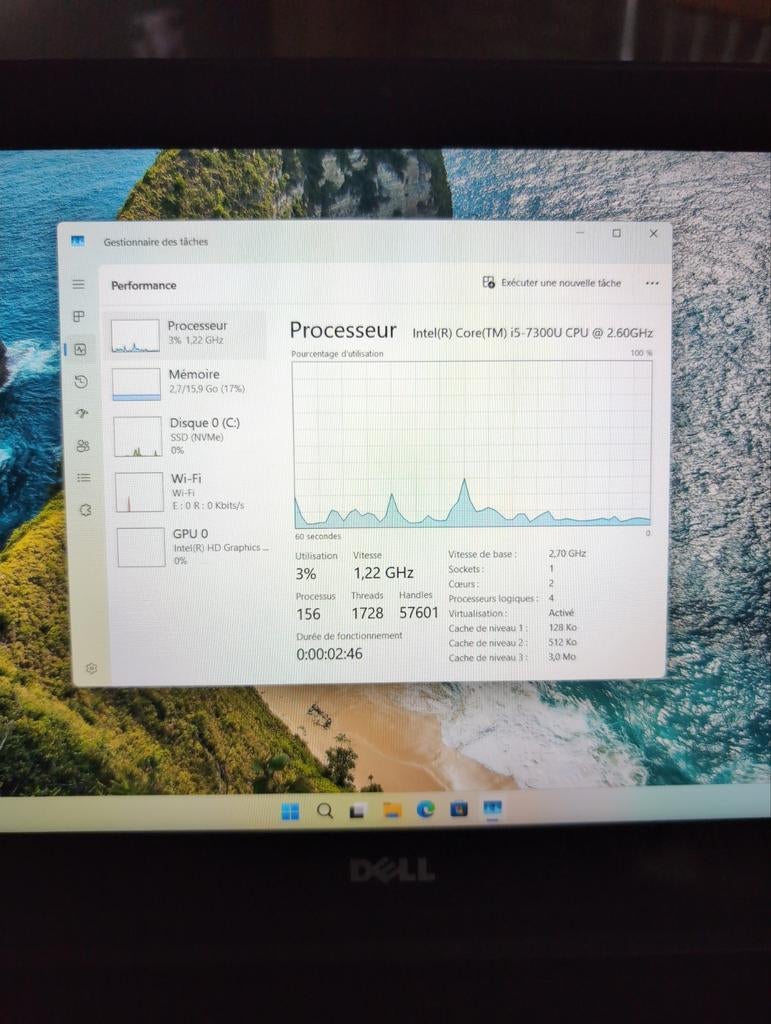Open Task Manager settings gear
This screenshot has height=1024, width=771.
click(x=91, y=667)
